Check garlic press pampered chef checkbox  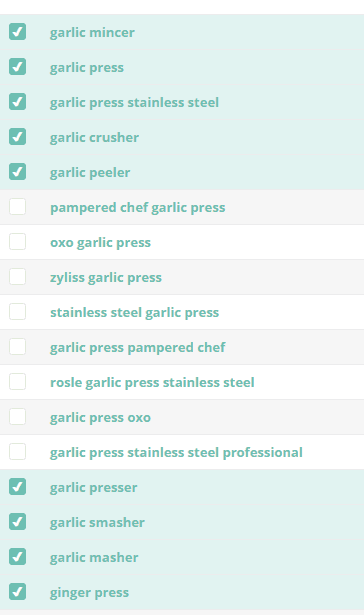coord(18,347)
